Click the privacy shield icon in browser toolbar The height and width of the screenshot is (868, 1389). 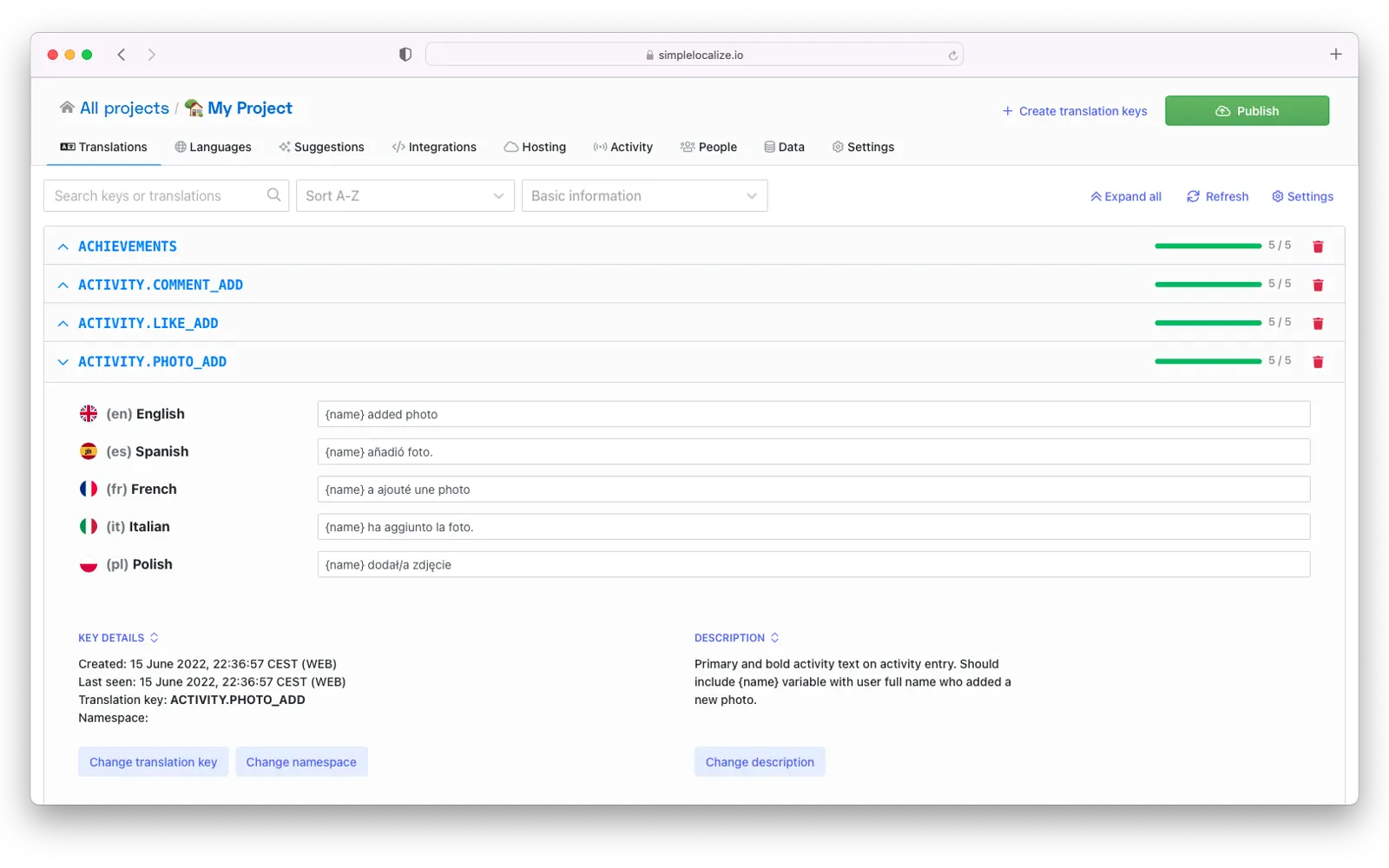click(x=405, y=55)
